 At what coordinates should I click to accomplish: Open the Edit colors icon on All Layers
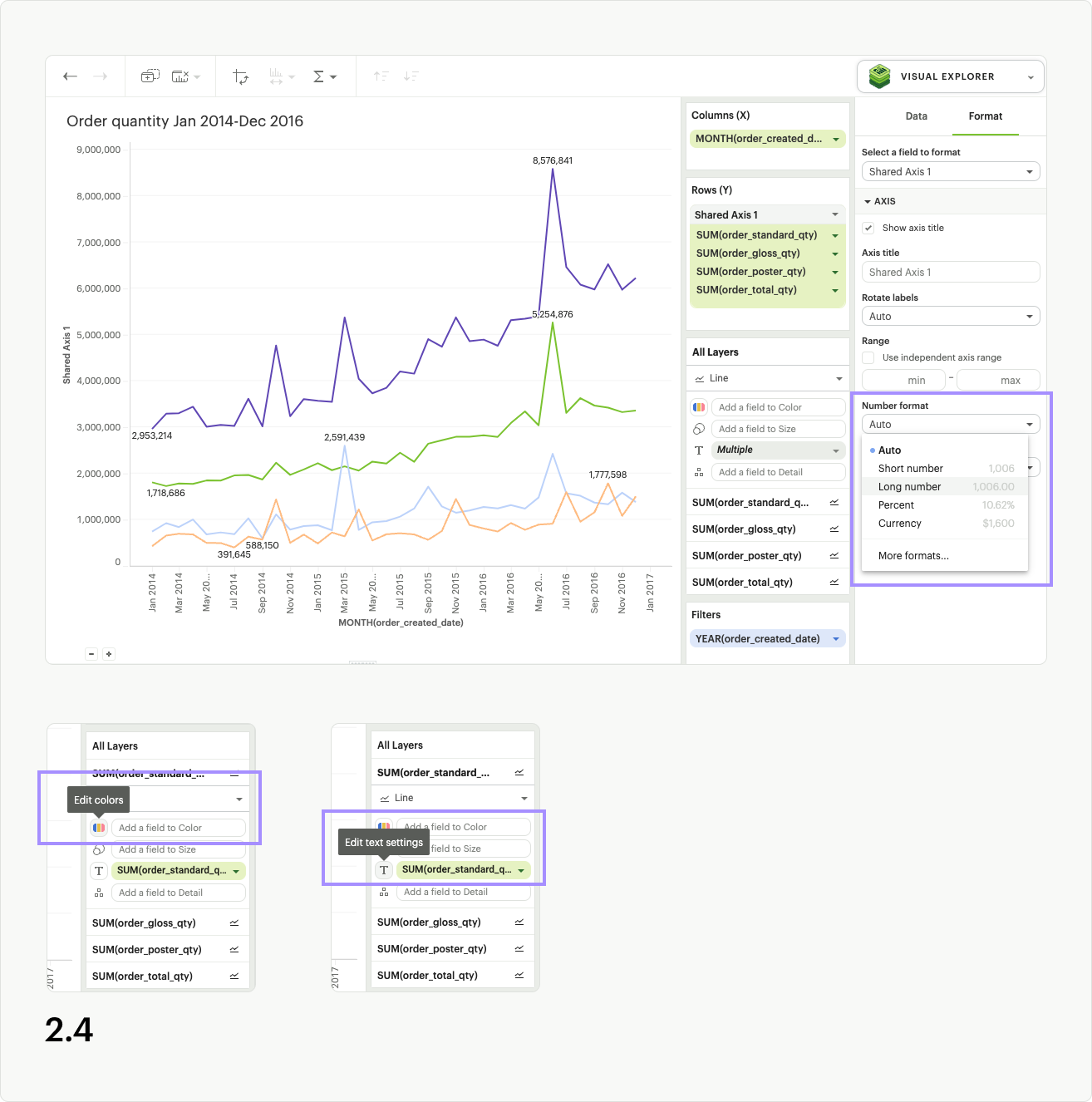(699, 406)
